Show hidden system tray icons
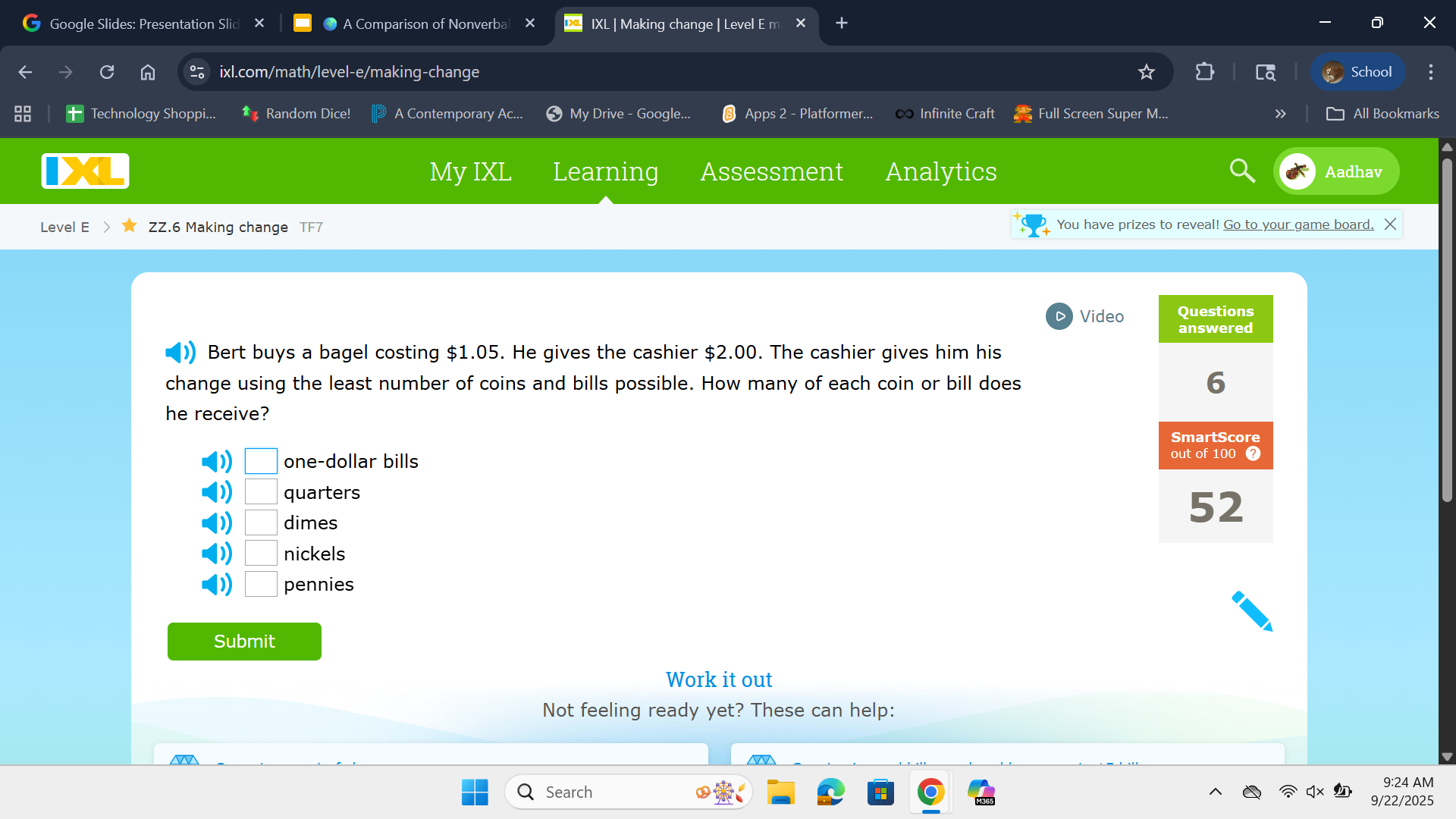The image size is (1456, 819). [x=1215, y=792]
